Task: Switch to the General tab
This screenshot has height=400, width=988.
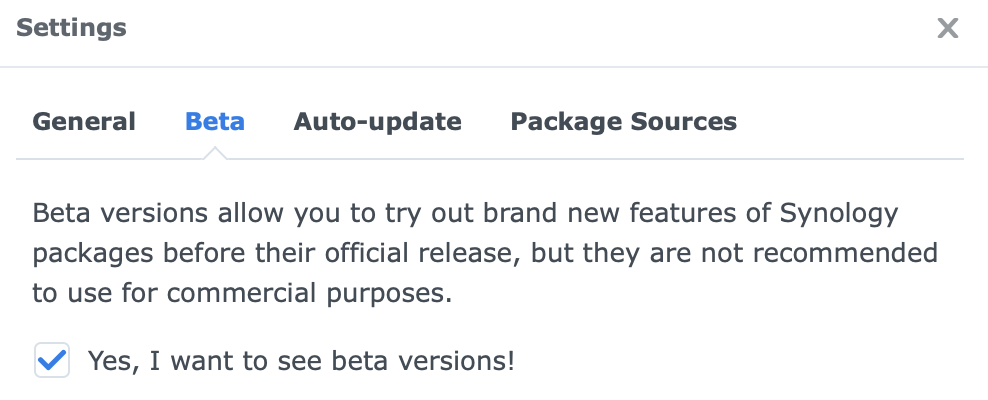Action: tap(84, 122)
